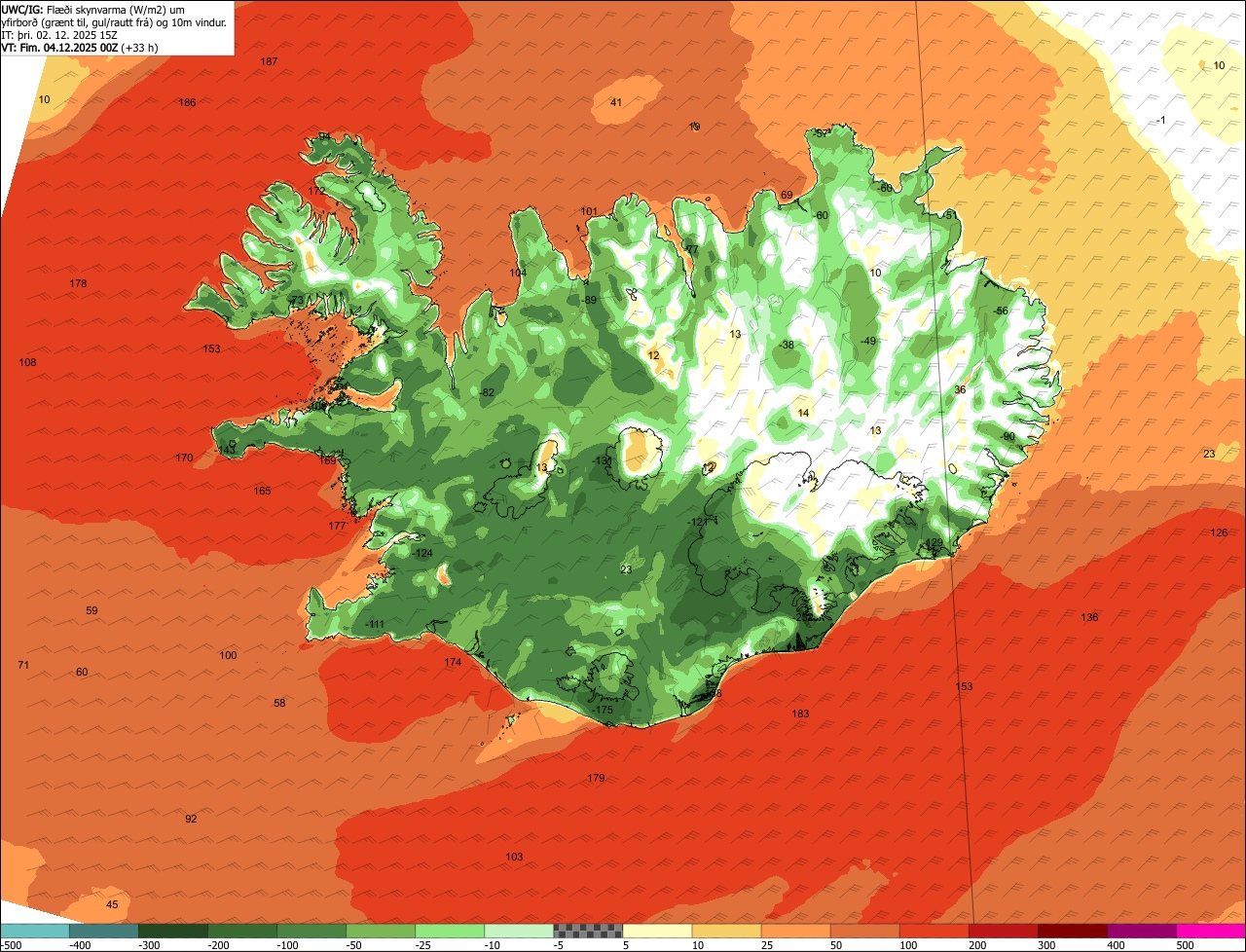Click the flux value 71 on the map
1246x952 pixels.
[x=23, y=666]
